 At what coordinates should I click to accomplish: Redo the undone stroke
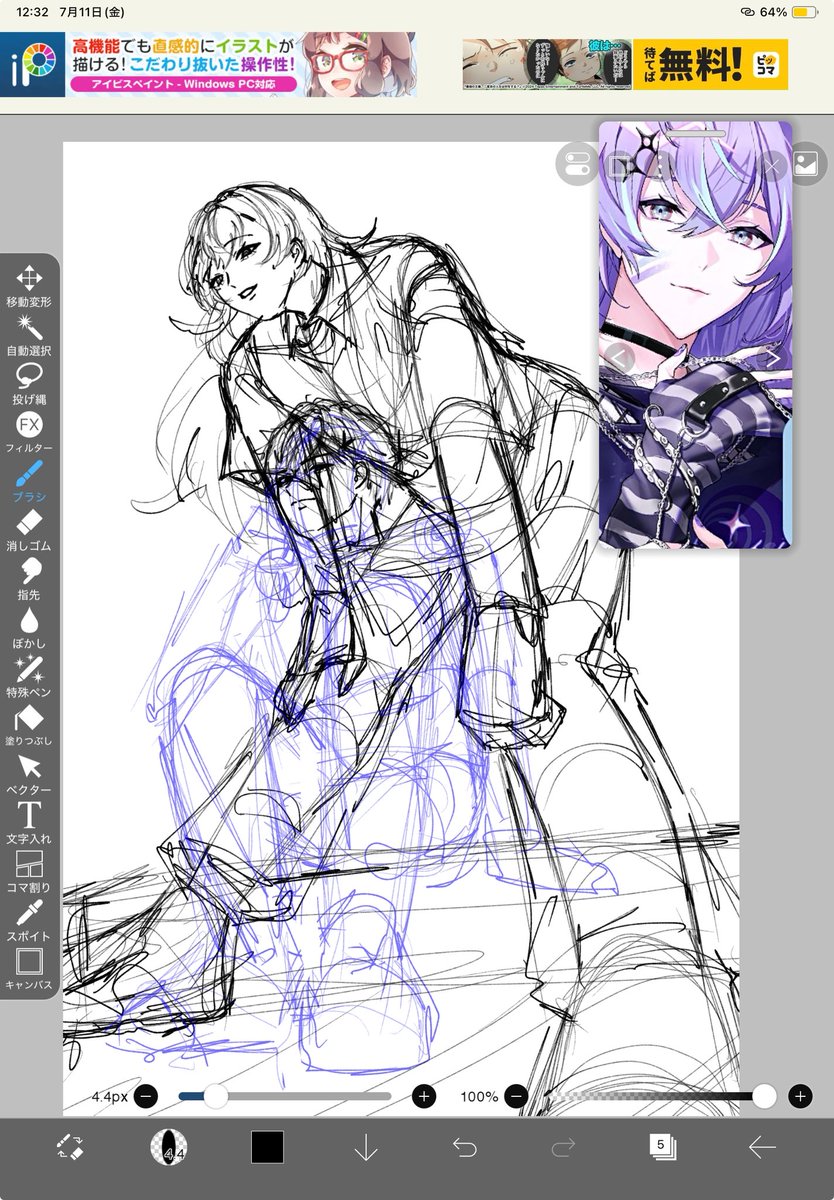tap(563, 1147)
